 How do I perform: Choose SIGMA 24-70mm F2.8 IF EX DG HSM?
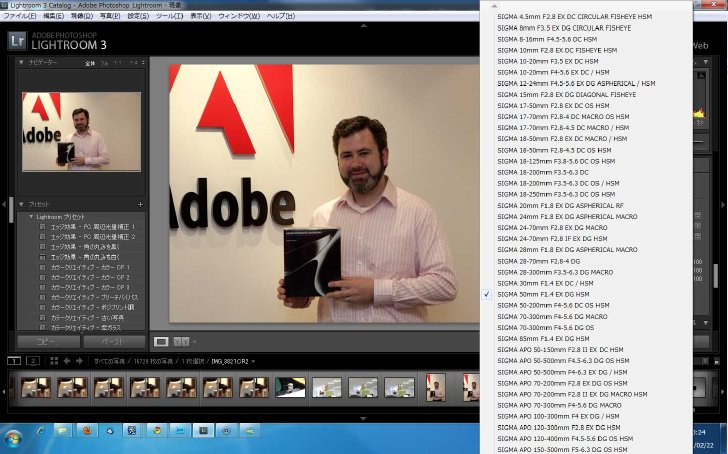552,239
